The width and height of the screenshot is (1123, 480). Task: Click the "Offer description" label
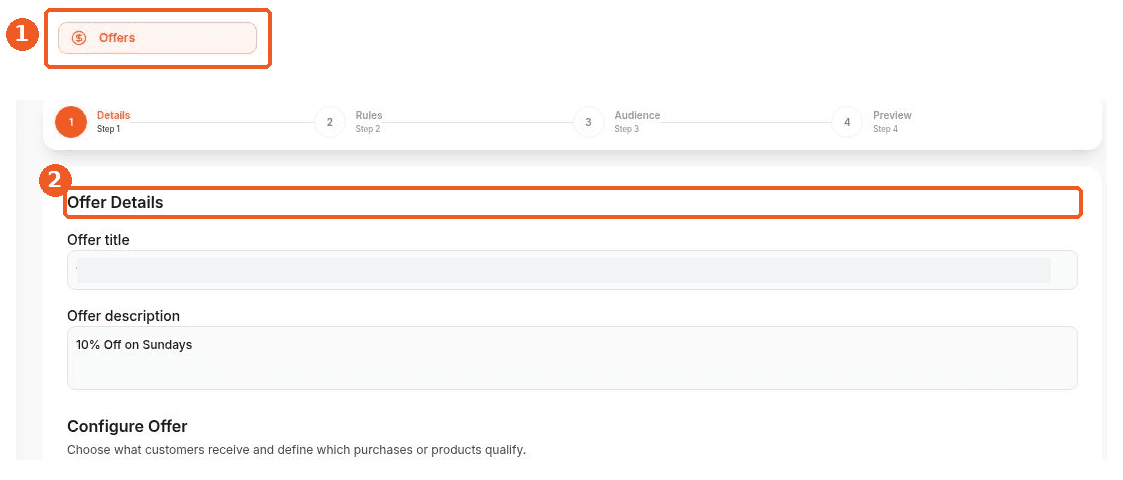coord(124,316)
